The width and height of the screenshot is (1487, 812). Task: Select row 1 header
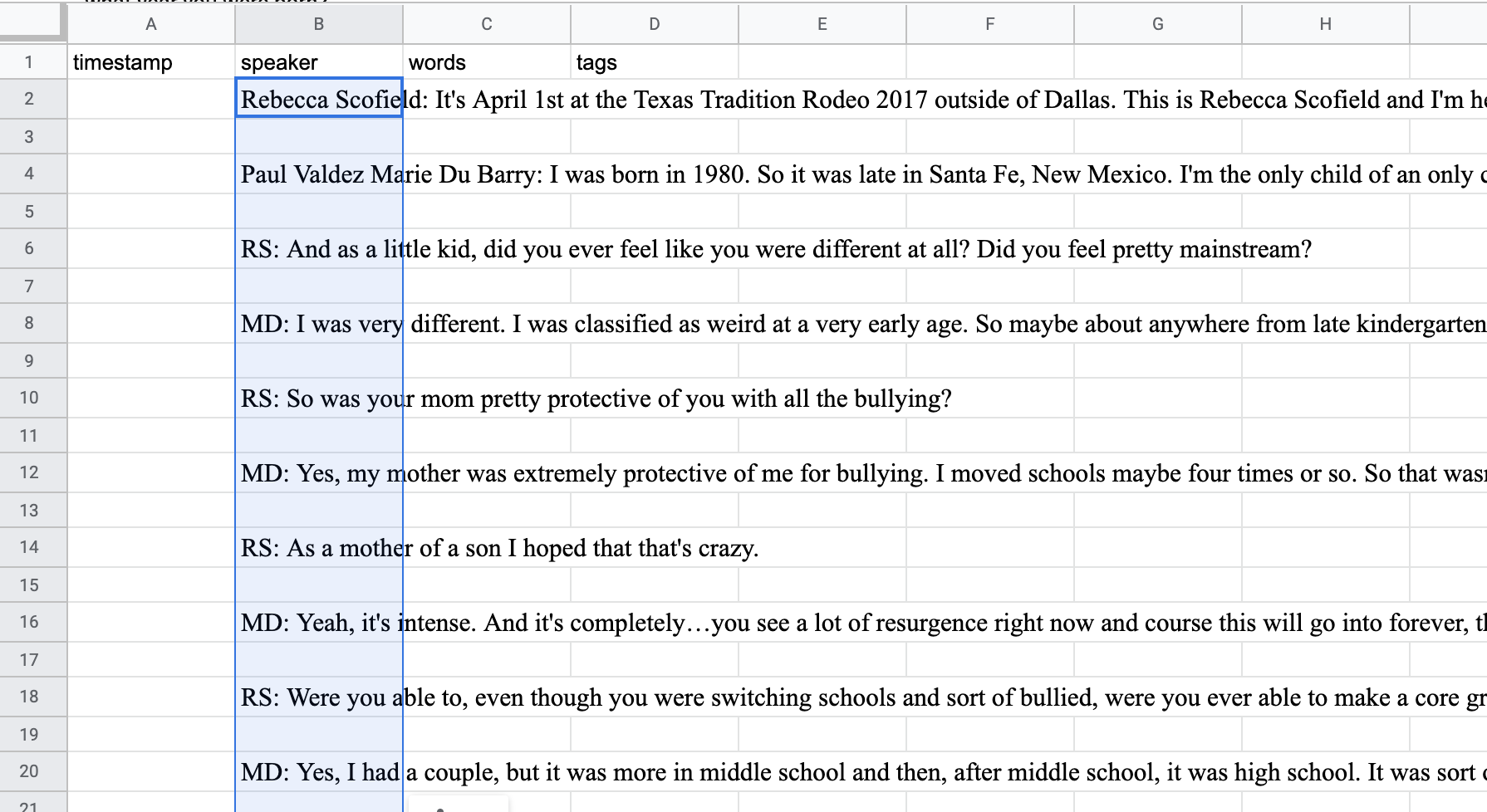(x=30, y=62)
